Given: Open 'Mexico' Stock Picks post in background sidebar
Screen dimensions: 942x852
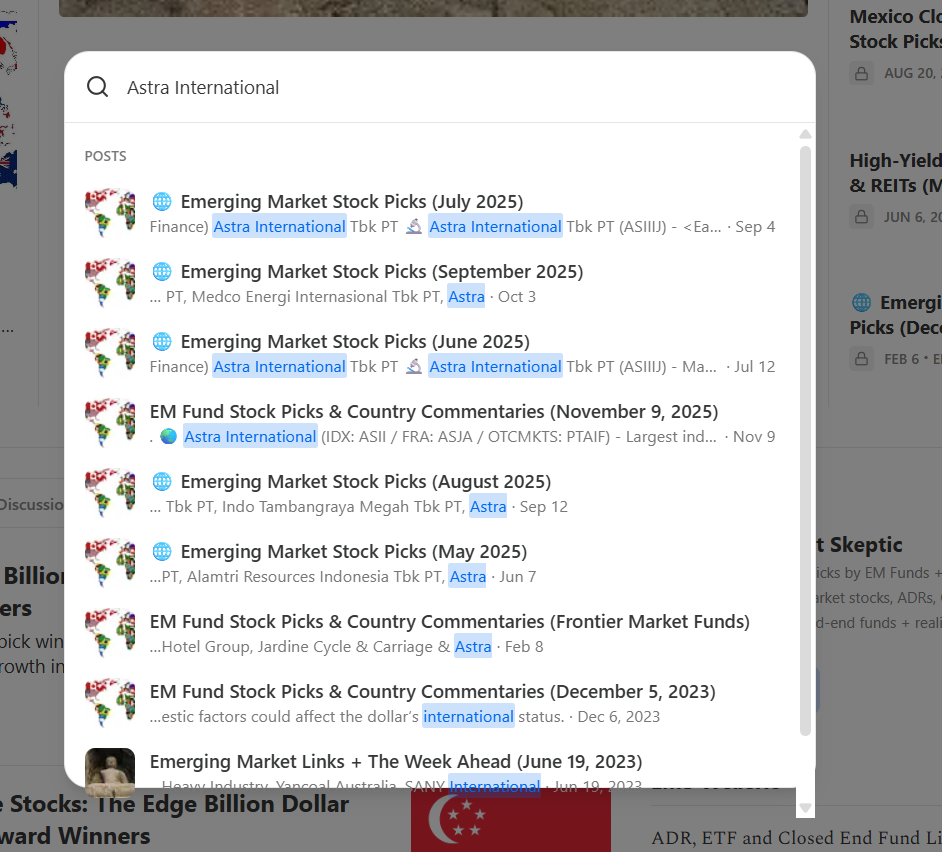Looking at the screenshot, I should [x=896, y=29].
